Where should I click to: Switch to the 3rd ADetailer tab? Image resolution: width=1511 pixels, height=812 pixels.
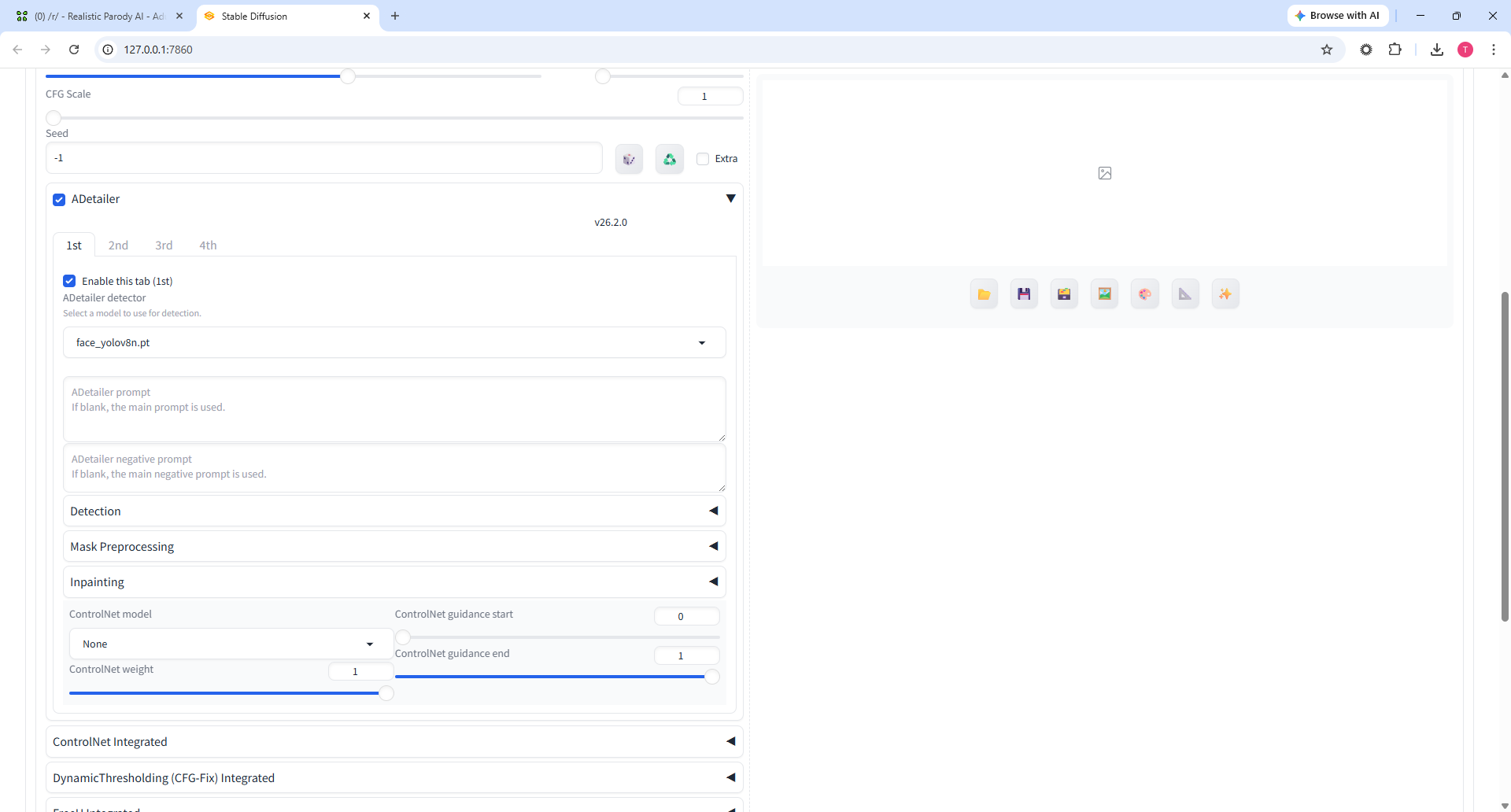(164, 245)
